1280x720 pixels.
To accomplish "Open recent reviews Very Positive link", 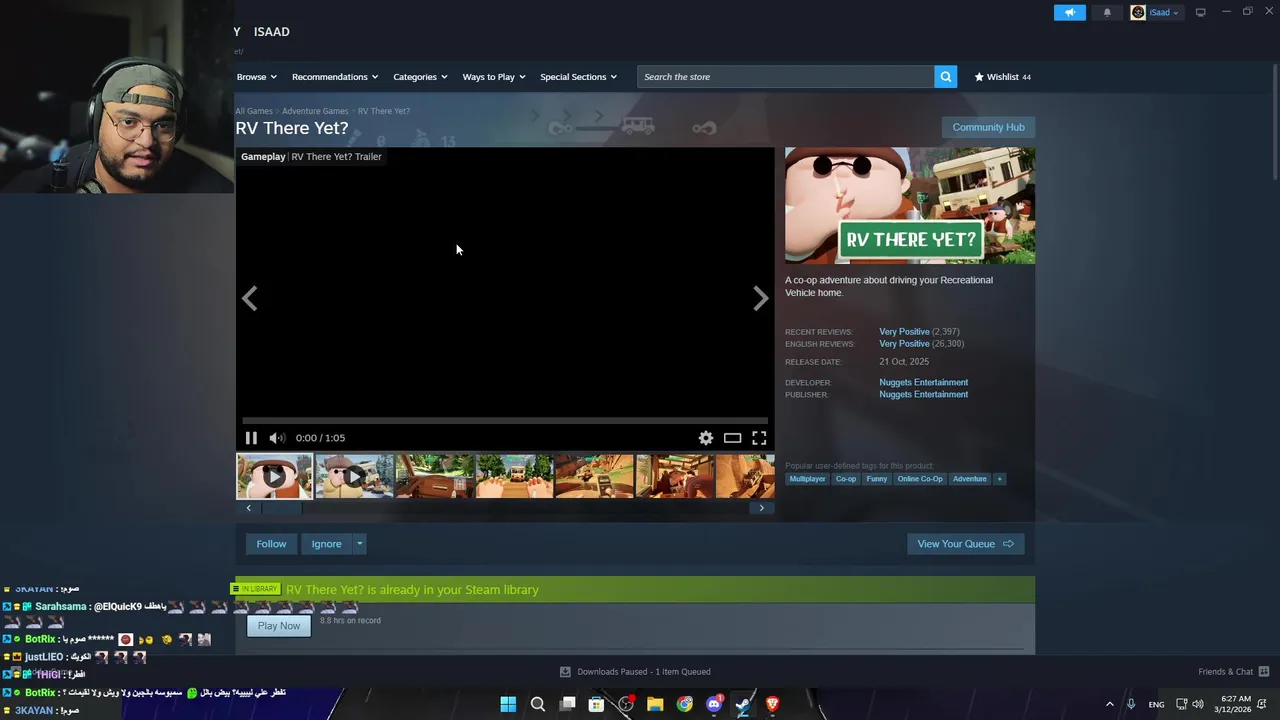I will coord(904,332).
